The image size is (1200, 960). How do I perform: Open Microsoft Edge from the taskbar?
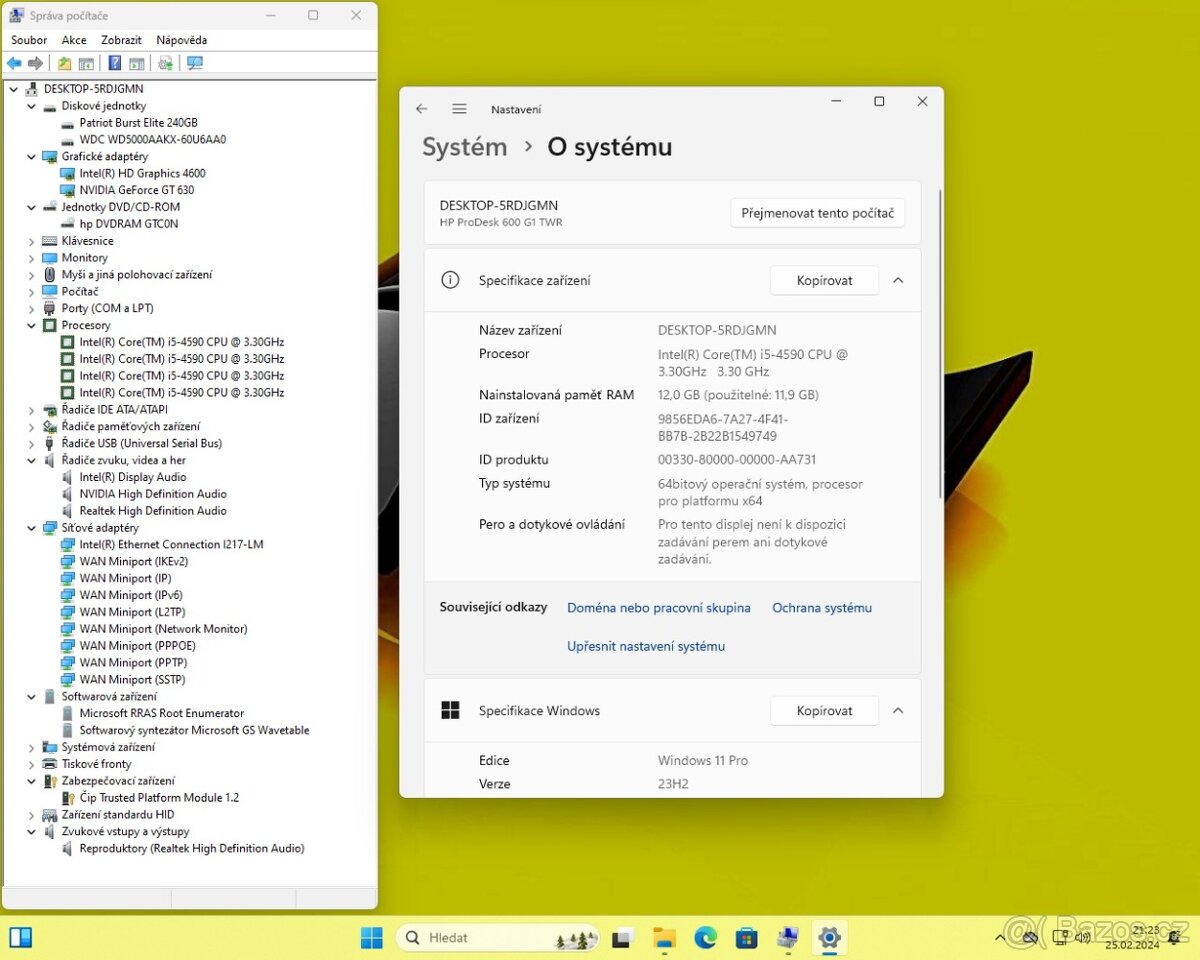click(x=705, y=938)
